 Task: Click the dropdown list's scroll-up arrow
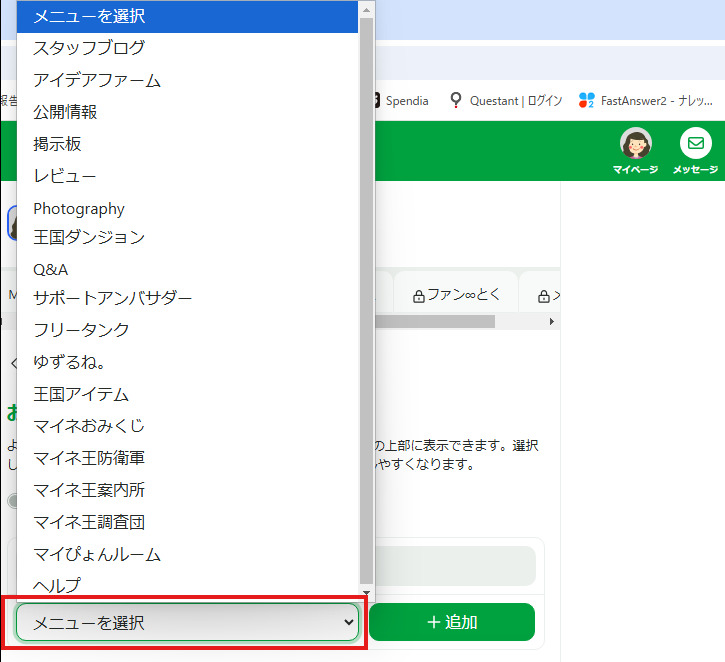[x=366, y=8]
